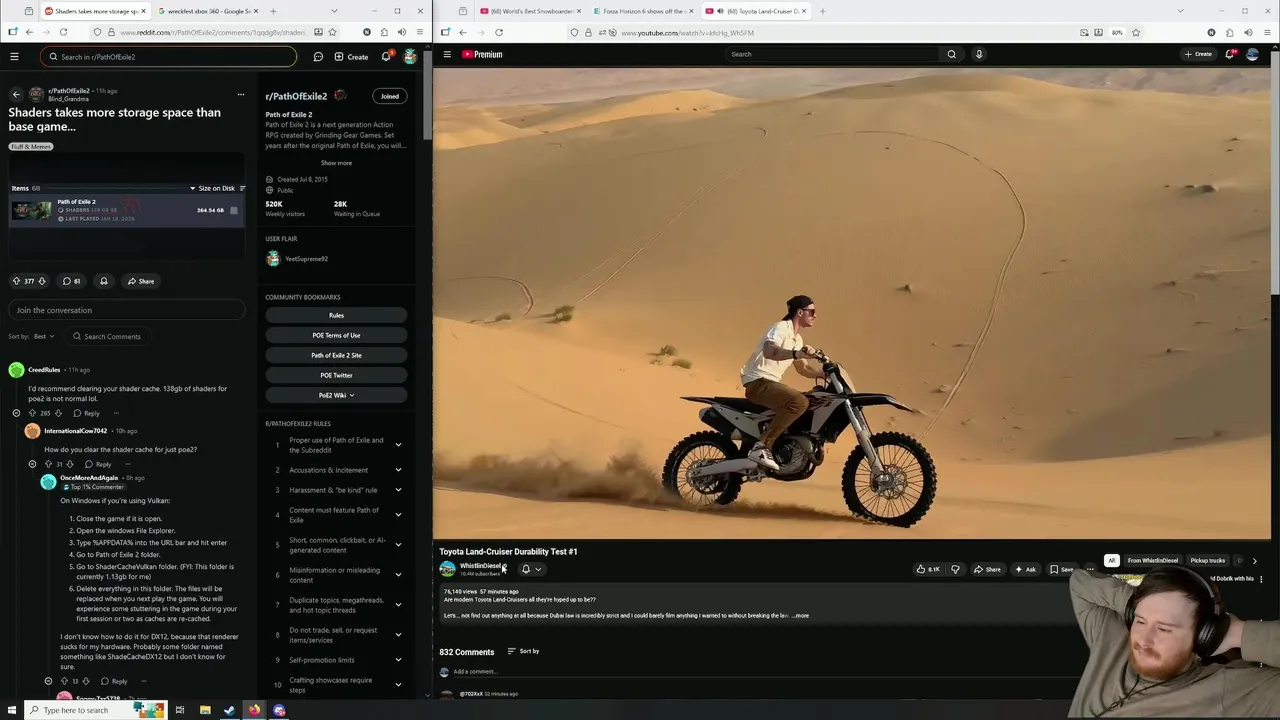Toggle Joined status for r/PathOfExile2
Viewport: 1280px width, 720px height.
390,96
